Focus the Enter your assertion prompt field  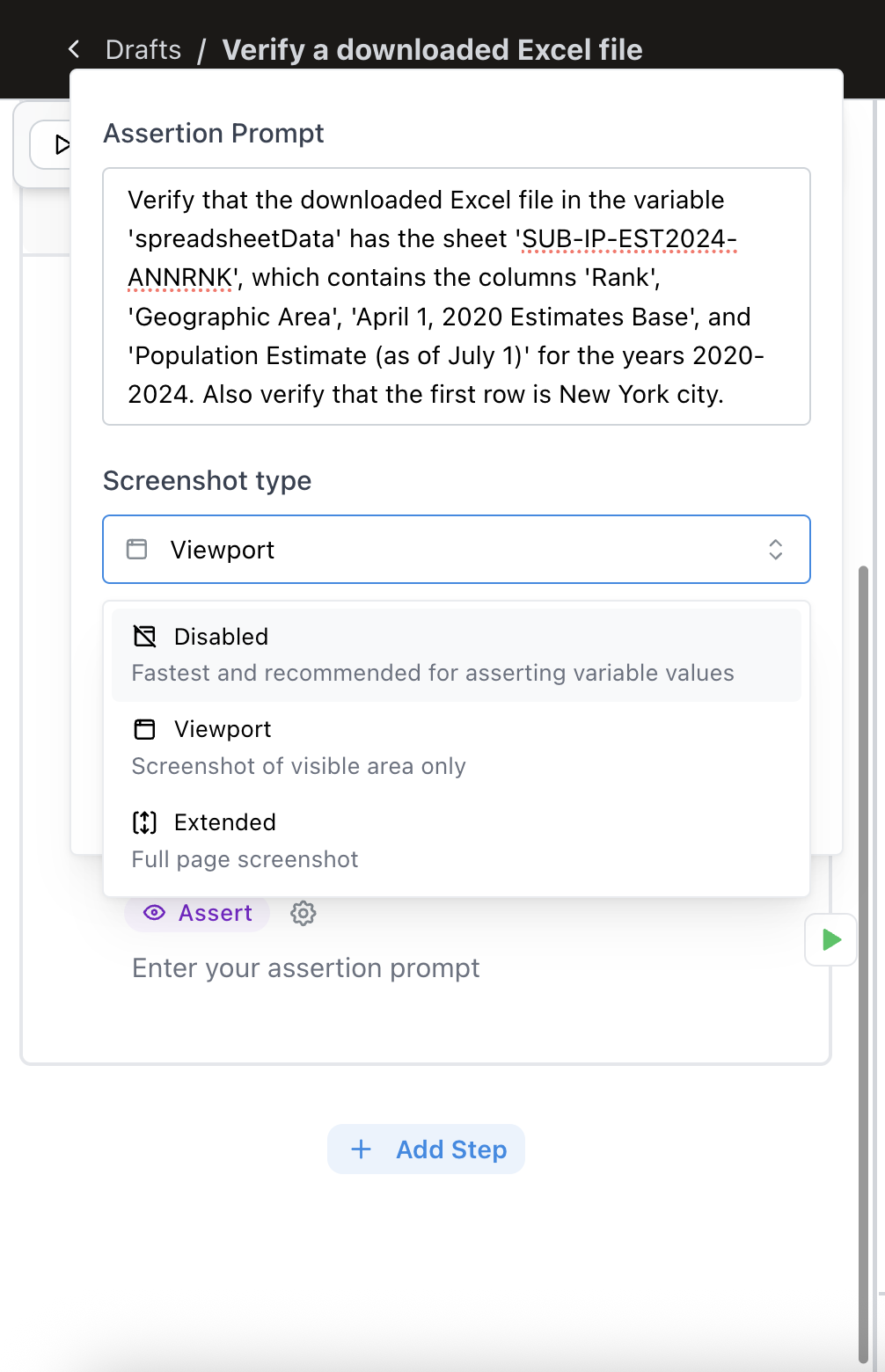(x=306, y=968)
